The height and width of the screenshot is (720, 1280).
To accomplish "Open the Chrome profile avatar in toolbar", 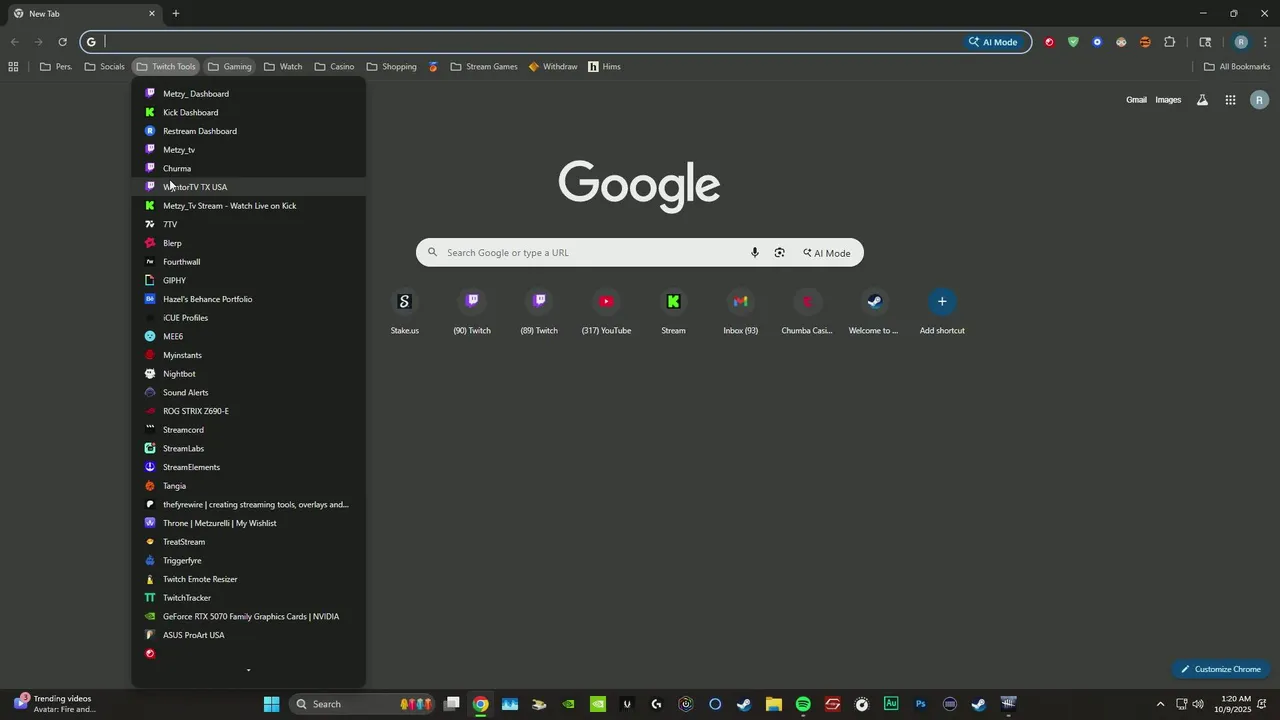I will 1241,42.
